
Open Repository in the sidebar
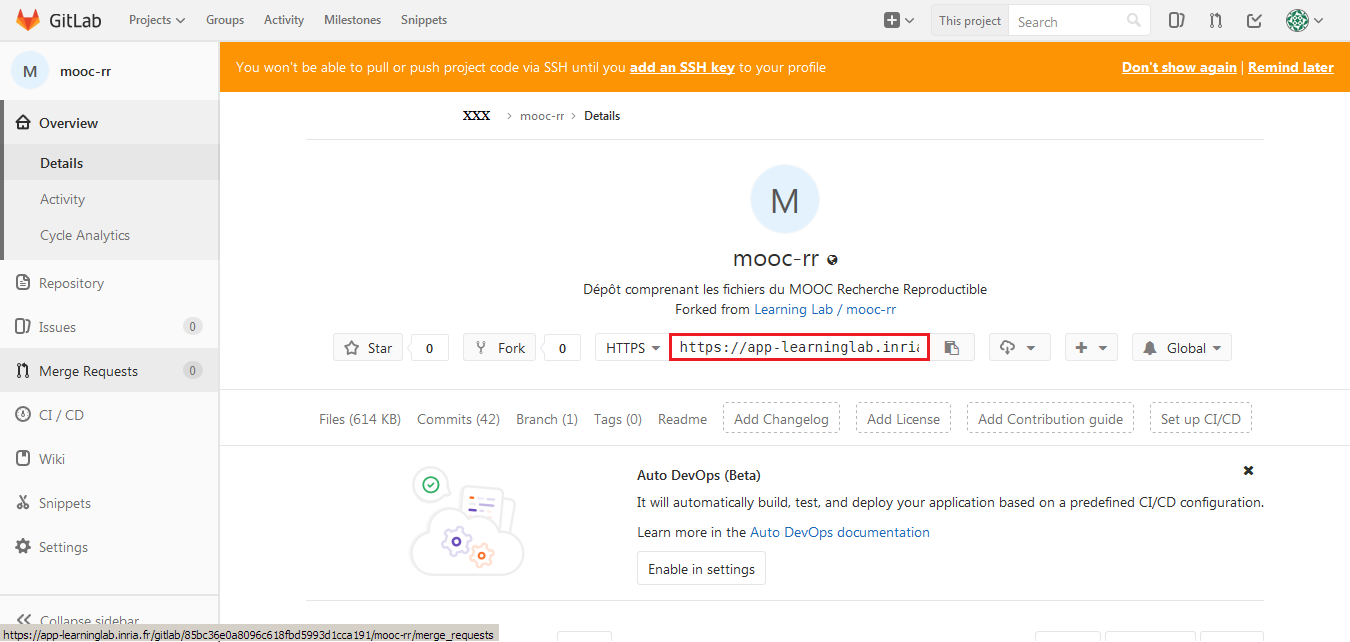[71, 283]
